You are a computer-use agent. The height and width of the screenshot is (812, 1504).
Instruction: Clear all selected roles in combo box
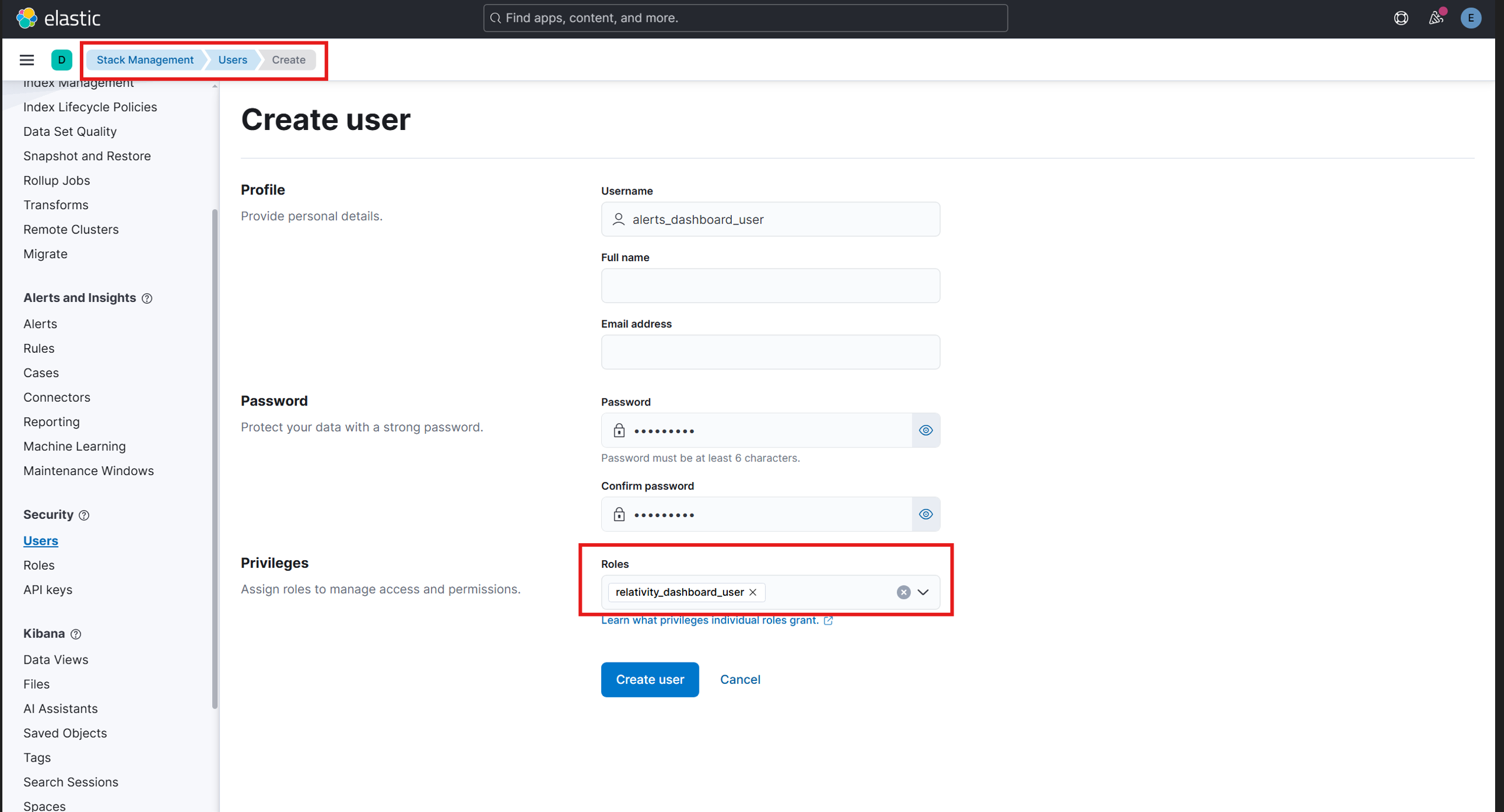click(903, 592)
